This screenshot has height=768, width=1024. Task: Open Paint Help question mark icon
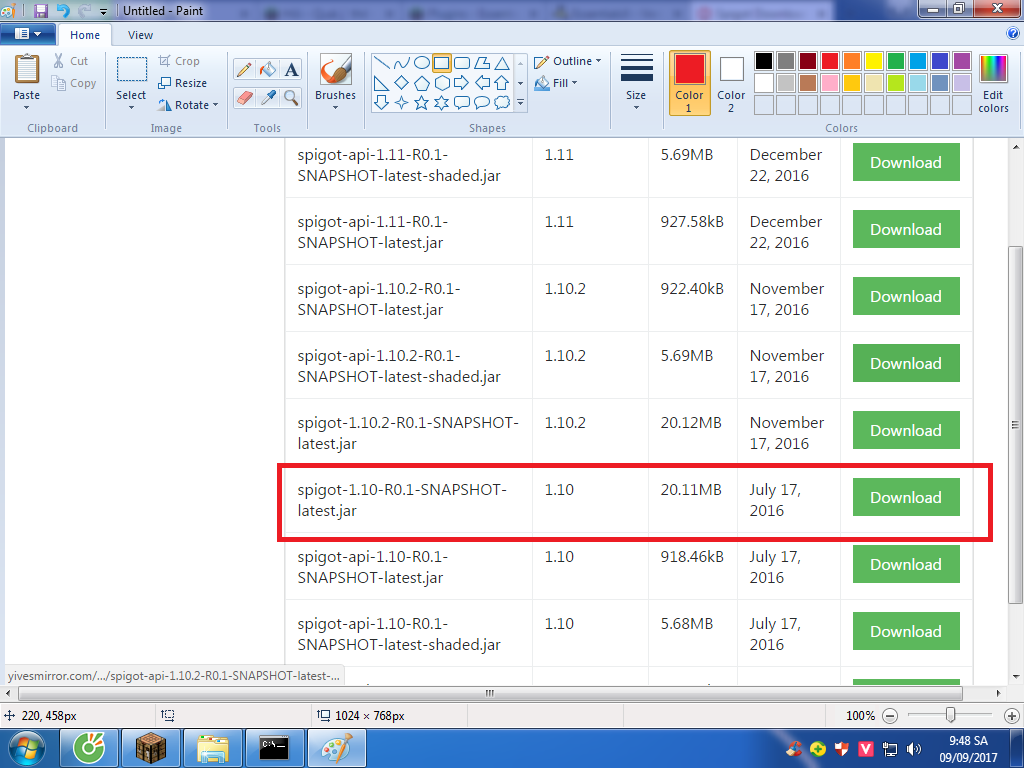tap(1013, 33)
